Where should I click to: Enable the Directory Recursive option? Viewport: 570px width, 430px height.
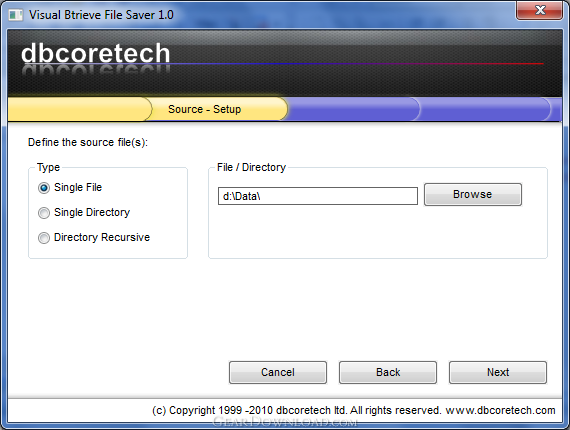click(x=44, y=238)
